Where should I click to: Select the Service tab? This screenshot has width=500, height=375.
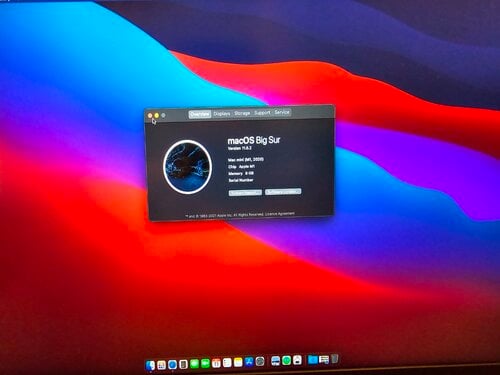coord(282,112)
